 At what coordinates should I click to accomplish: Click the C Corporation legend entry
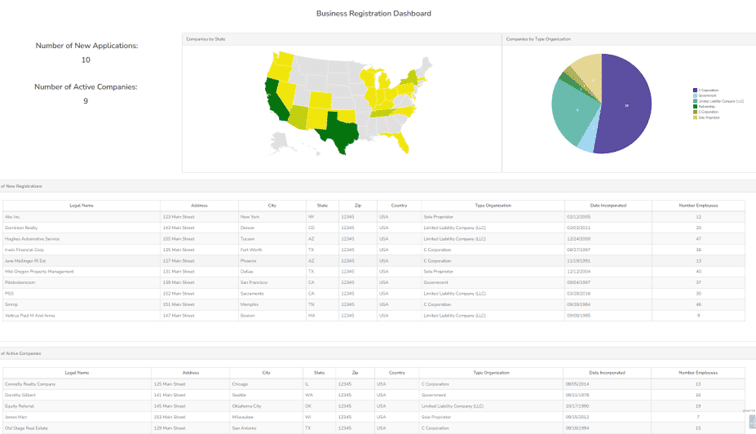pyautogui.click(x=706, y=90)
